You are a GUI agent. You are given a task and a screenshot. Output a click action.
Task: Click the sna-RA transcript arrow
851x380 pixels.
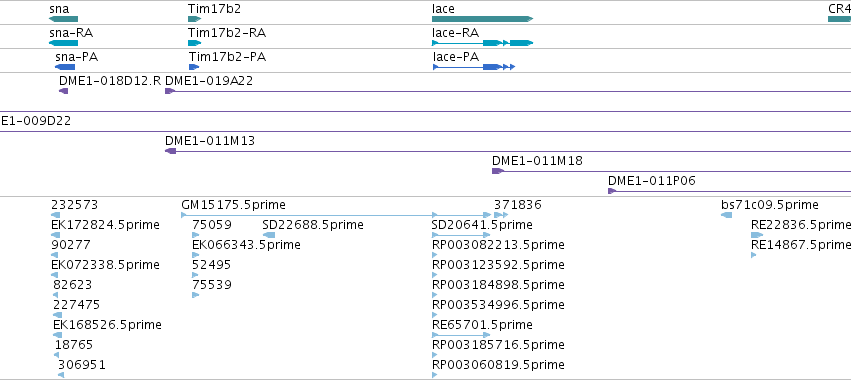(x=63, y=43)
